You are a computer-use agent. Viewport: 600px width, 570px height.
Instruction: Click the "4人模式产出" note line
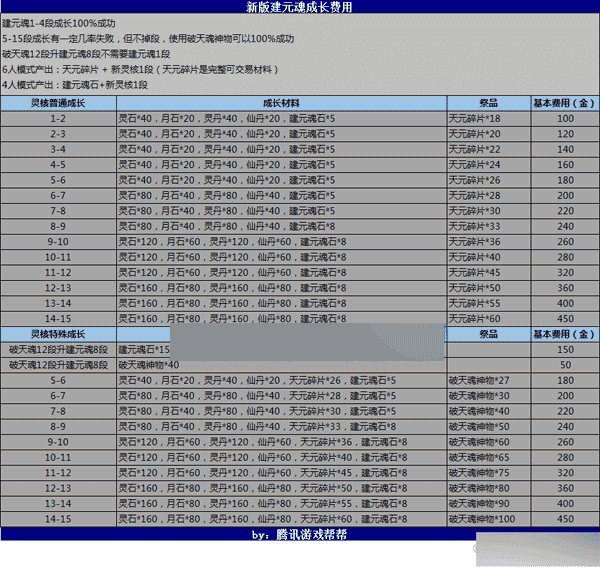click(75, 85)
